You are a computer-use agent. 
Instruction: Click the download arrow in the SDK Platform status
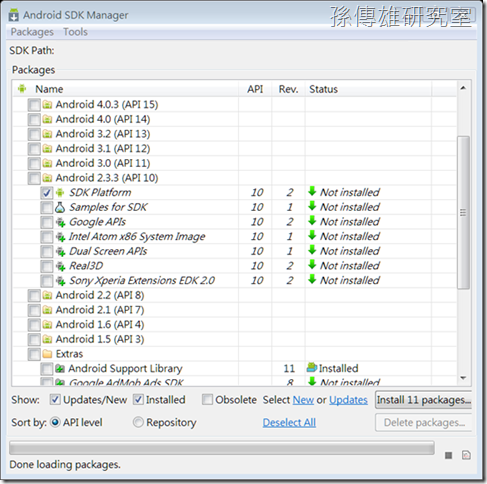point(312,192)
